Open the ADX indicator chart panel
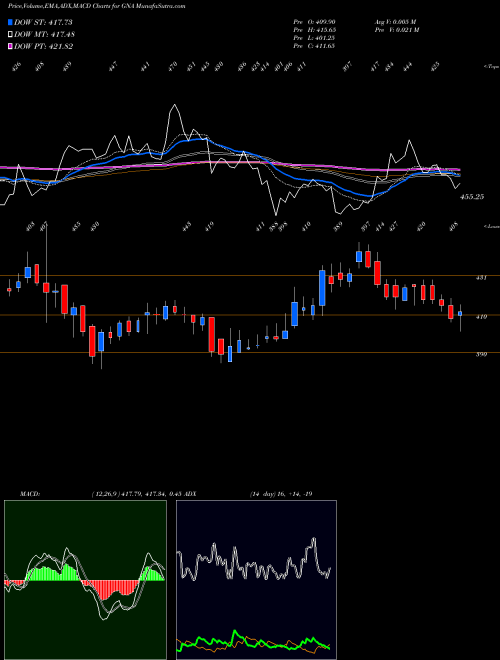 click(256, 580)
